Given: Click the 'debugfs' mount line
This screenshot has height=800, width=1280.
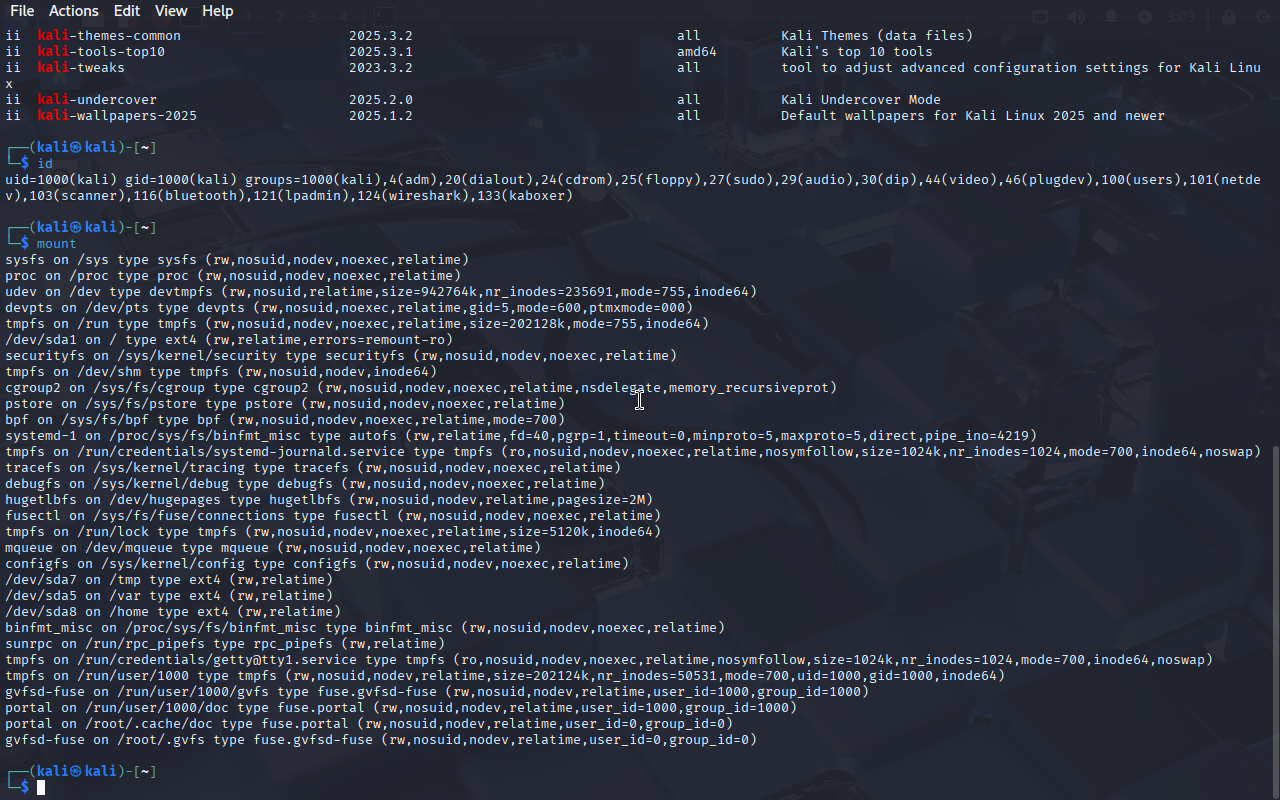Looking at the screenshot, I should pyautogui.click(x=305, y=484).
